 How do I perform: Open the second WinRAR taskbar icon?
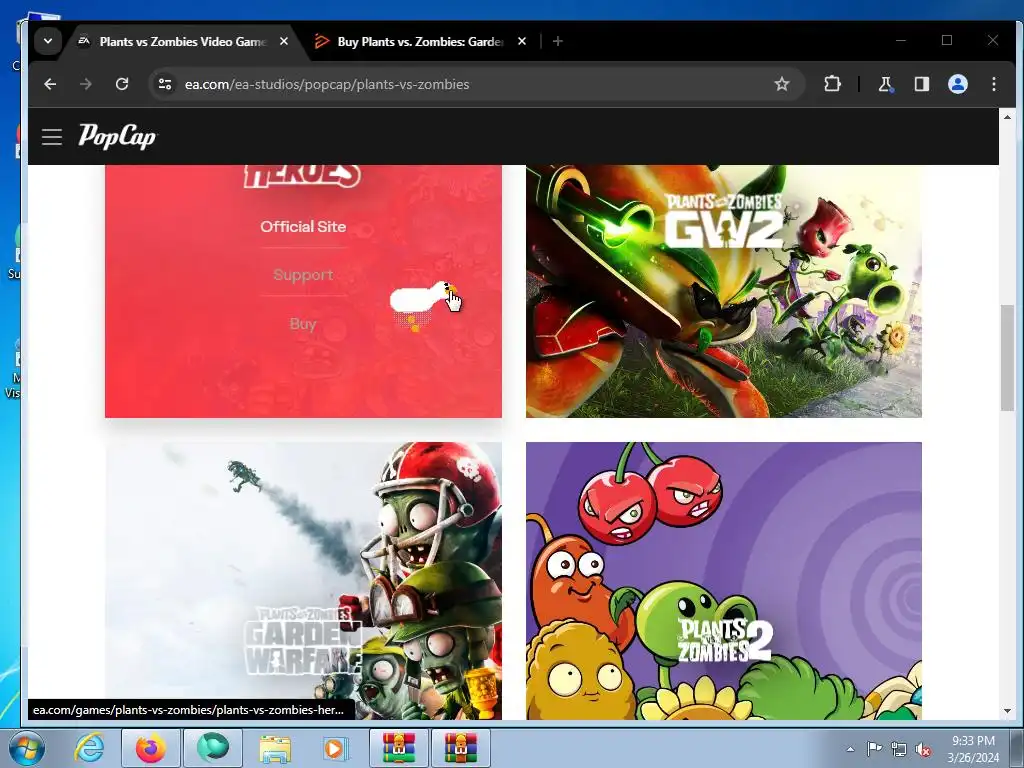coord(460,748)
